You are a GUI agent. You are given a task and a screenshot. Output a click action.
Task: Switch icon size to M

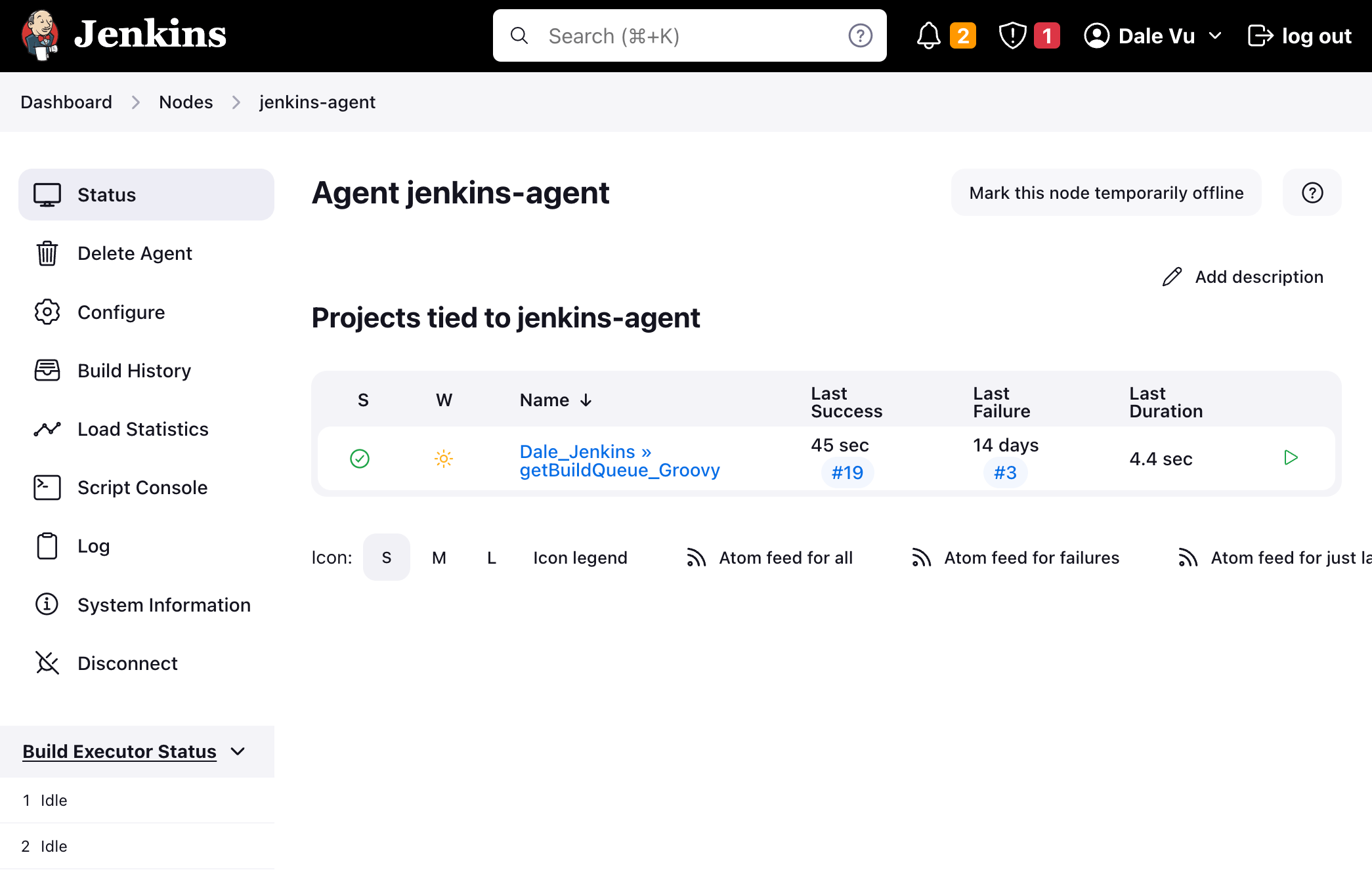pyautogui.click(x=439, y=558)
